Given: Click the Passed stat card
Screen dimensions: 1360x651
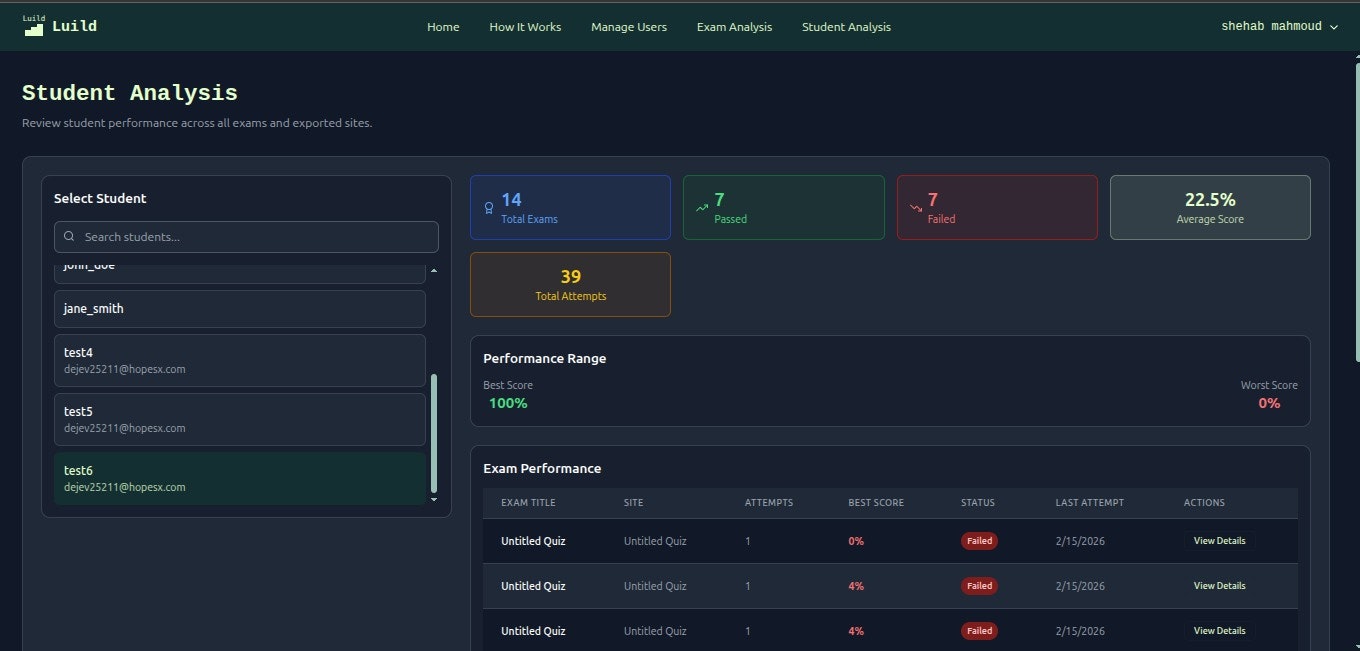Looking at the screenshot, I should (784, 208).
